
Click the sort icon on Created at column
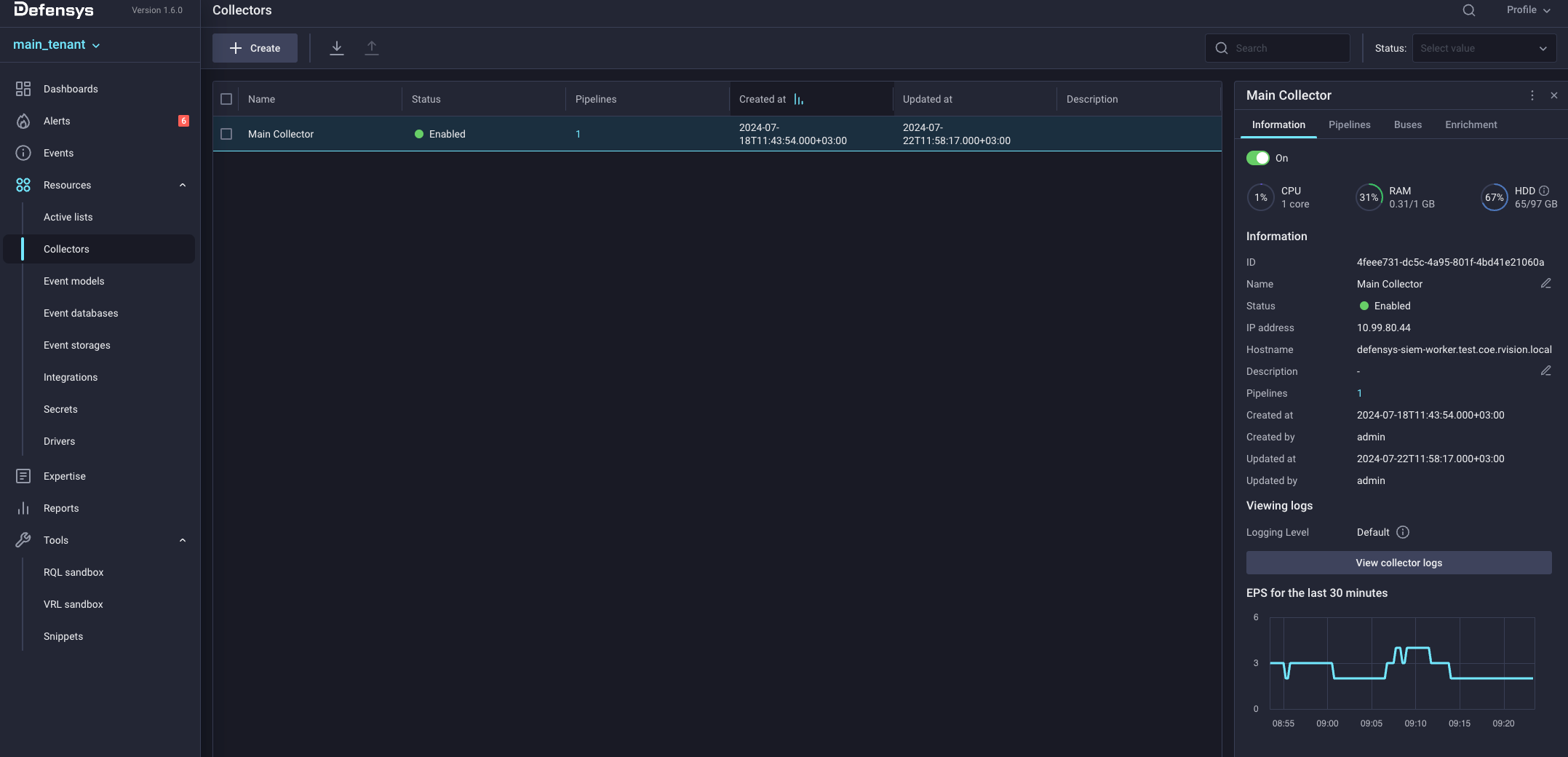pos(799,99)
